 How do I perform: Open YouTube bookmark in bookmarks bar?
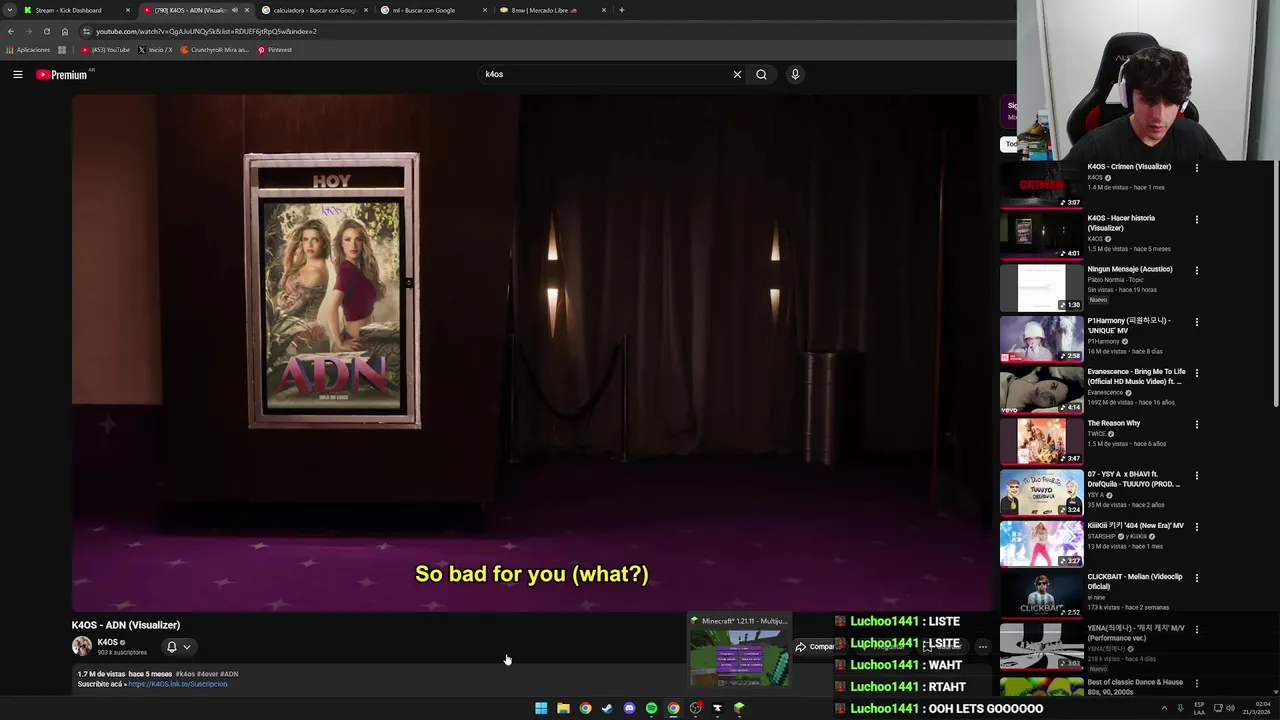106,50
